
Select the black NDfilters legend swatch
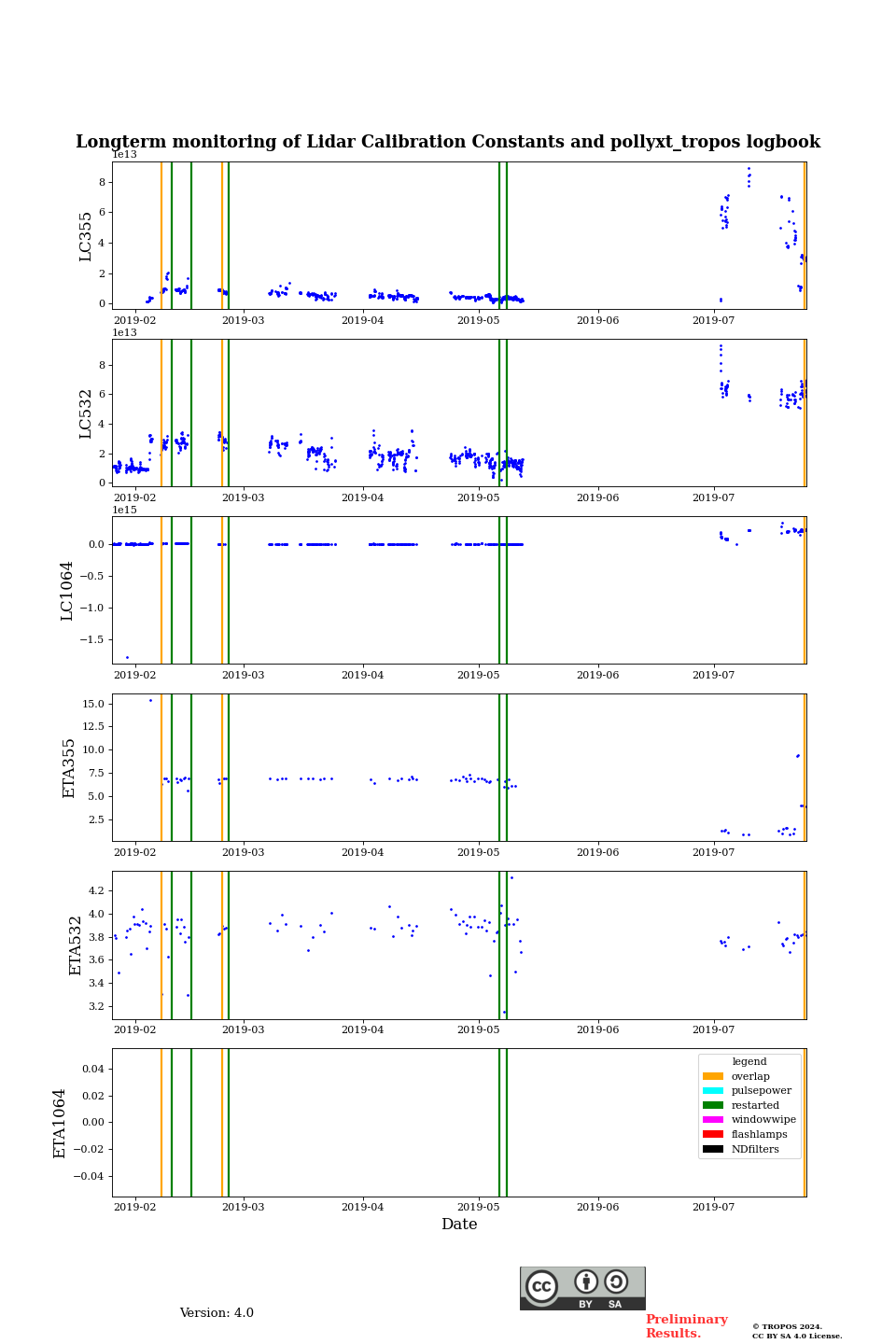pyautogui.click(x=713, y=1149)
